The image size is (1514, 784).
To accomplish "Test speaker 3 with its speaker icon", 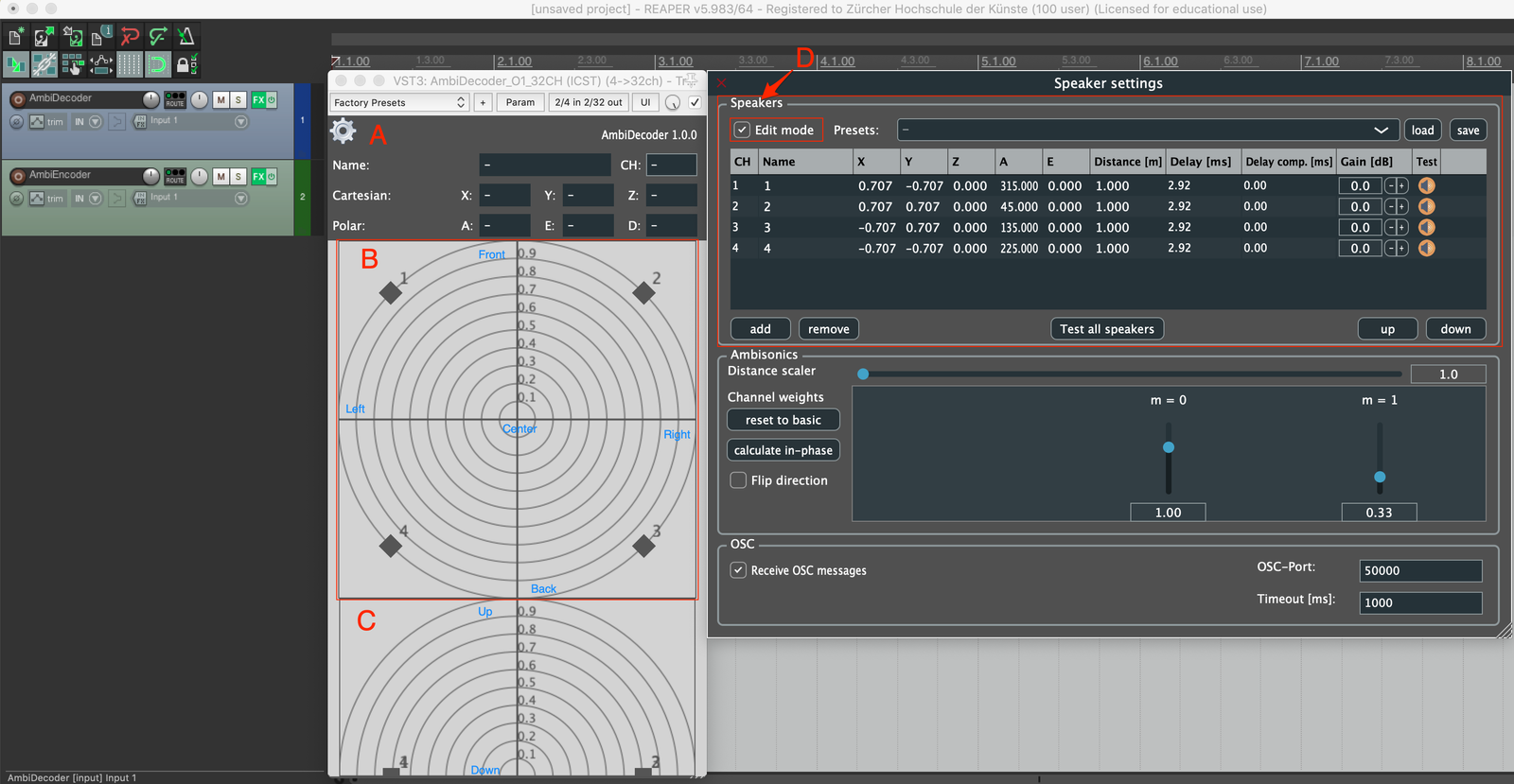I will (x=1427, y=227).
